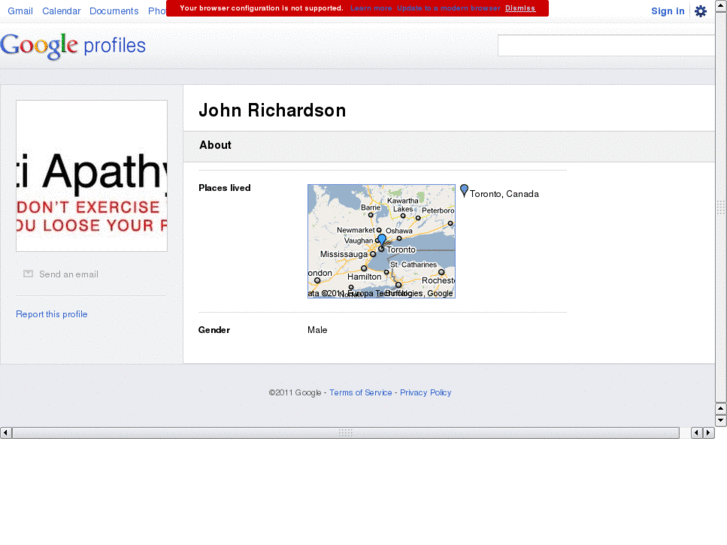Image resolution: width=727 pixels, height=545 pixels.
Task: Open the settings gear icon
Action: click(x=700, y=11)
